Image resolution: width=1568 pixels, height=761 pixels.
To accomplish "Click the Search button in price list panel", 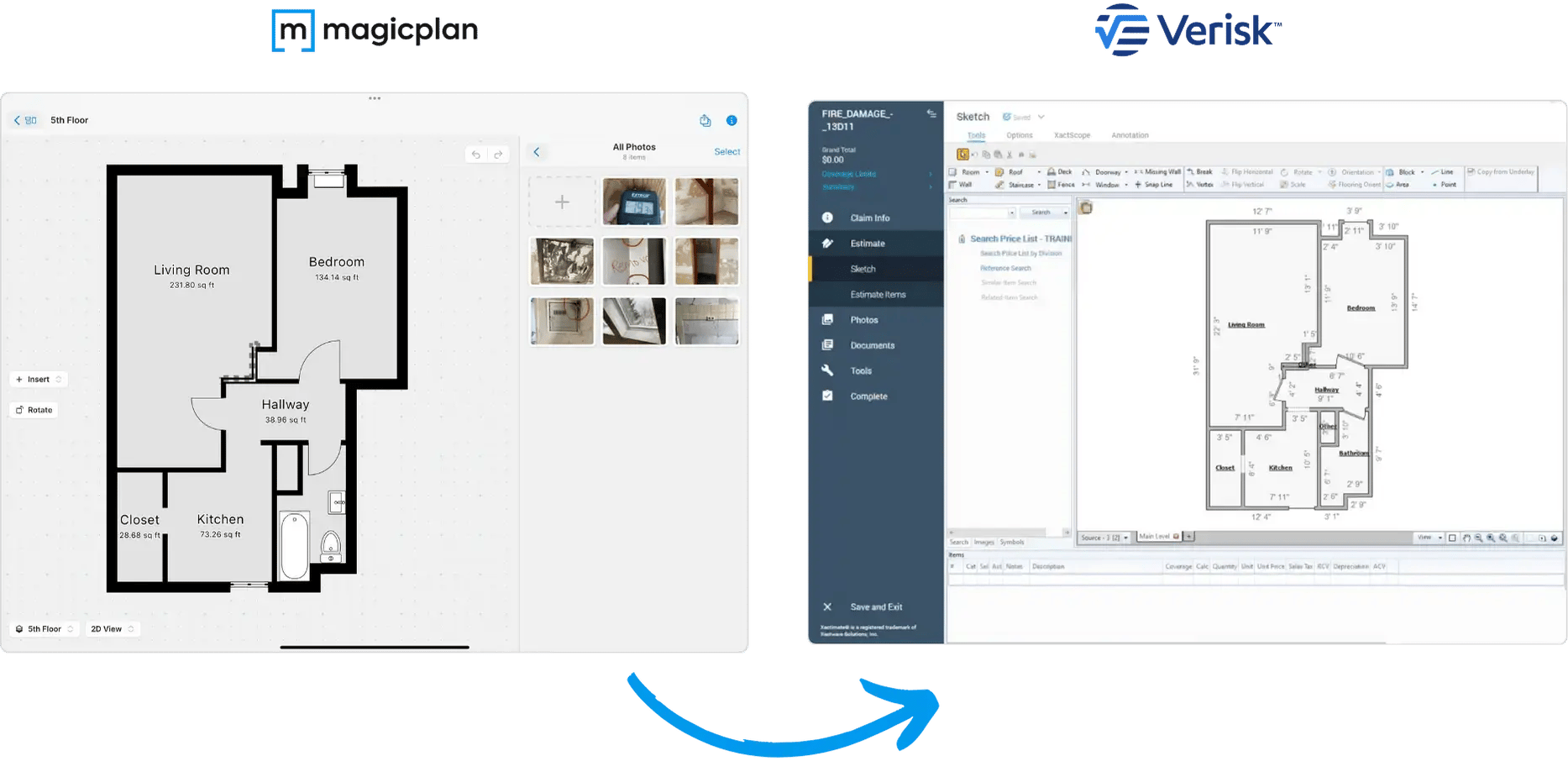I will point(1041,213).
